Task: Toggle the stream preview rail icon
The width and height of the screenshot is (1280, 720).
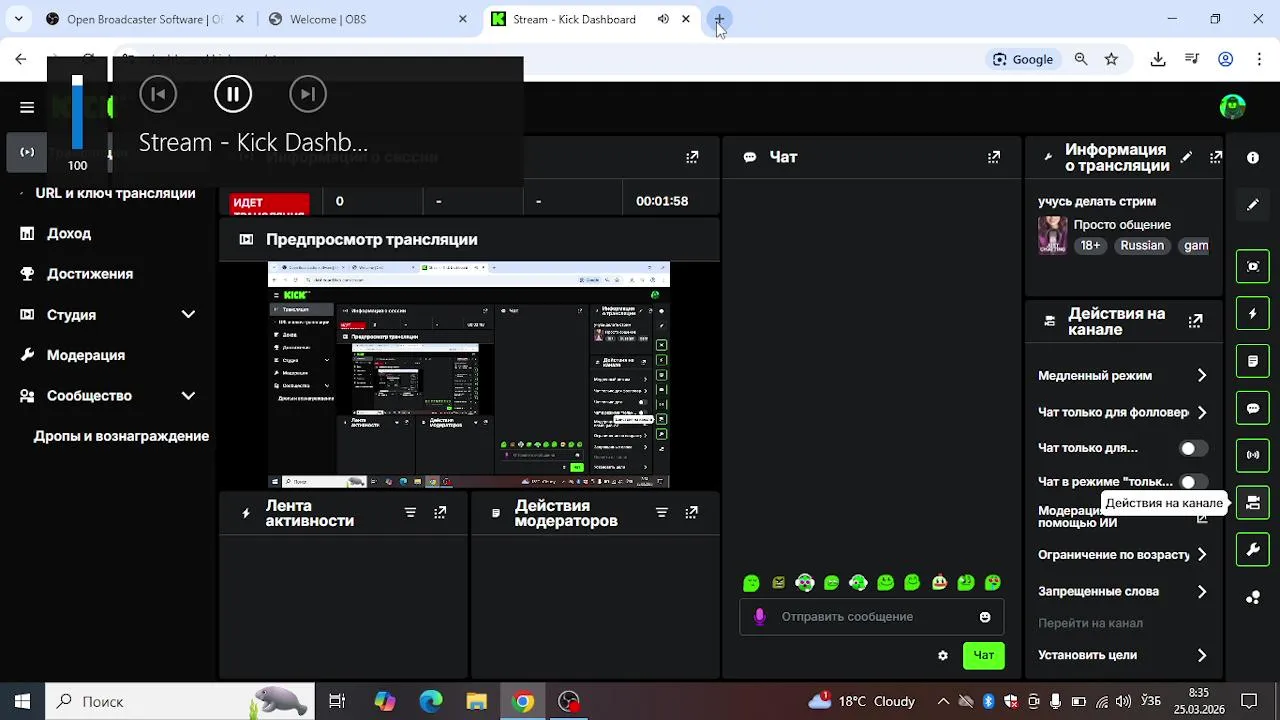Action: coord(1253,266)
